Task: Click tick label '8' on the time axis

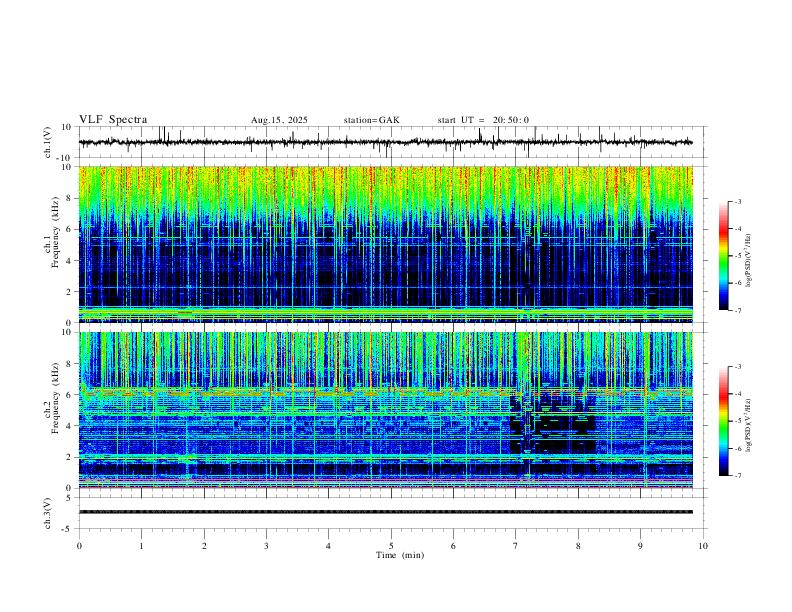Action: click(578, 546)
